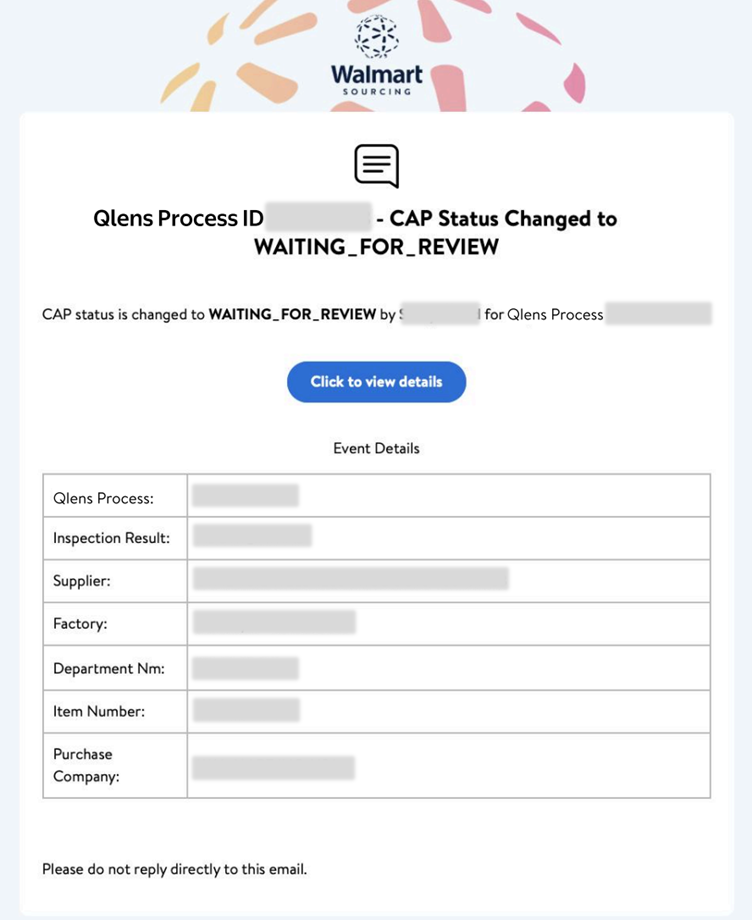752x920 pixels.
Task: Click the 'Qlens Process:' row label
Action: coord(103,497)
